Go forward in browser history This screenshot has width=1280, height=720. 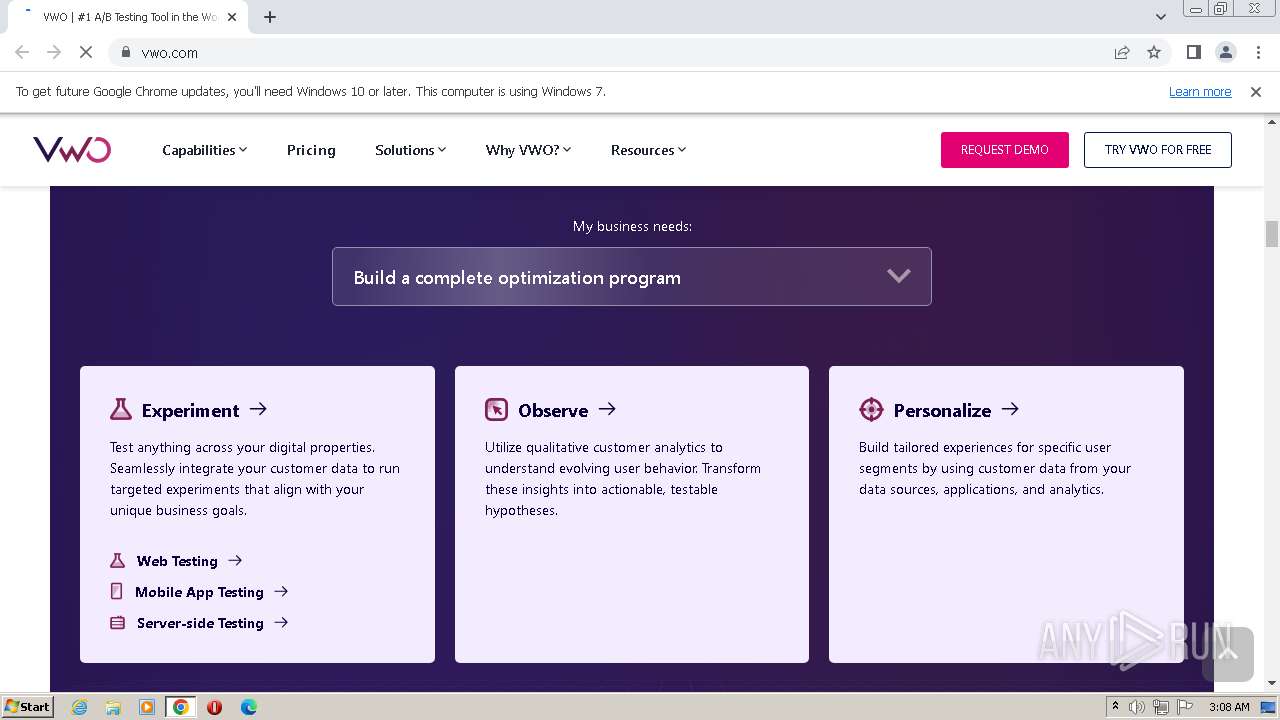(x=54, y=52)
